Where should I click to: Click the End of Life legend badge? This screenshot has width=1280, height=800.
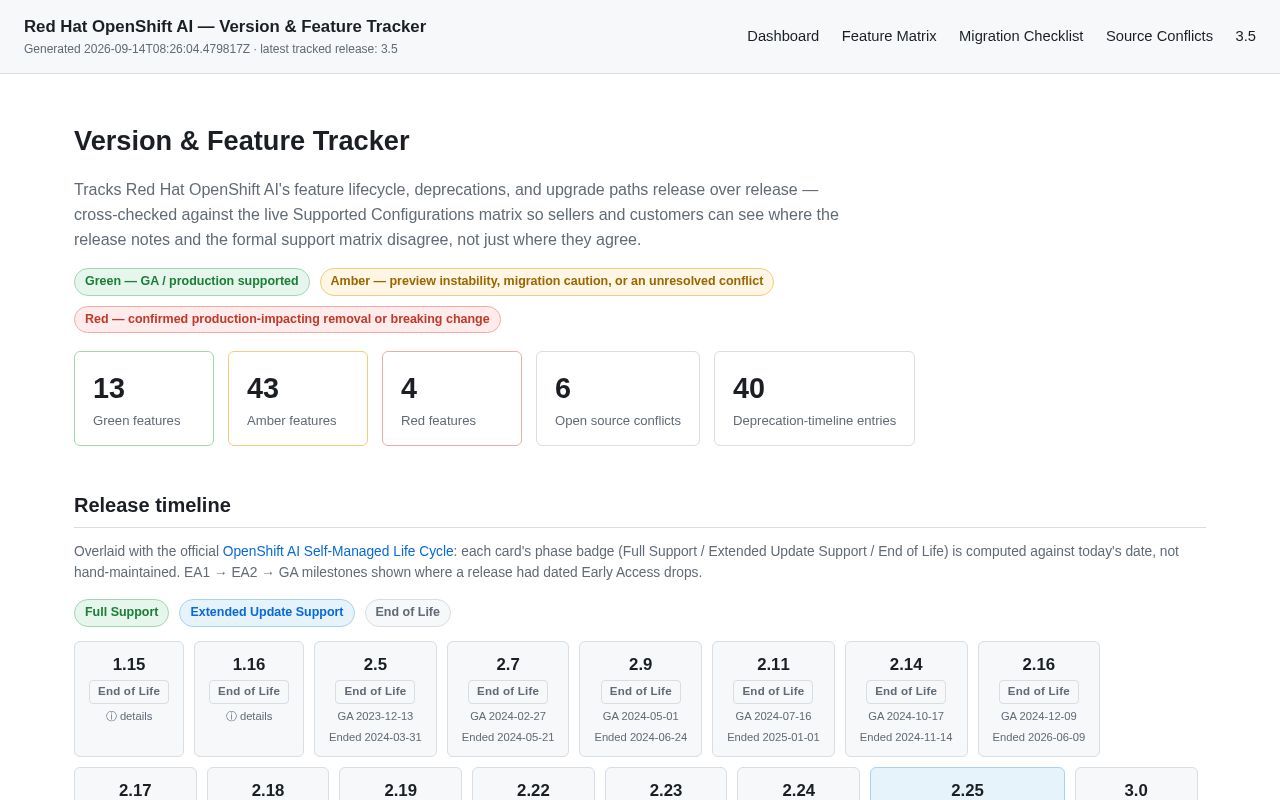pyautogui.click(x=408, y=613)
